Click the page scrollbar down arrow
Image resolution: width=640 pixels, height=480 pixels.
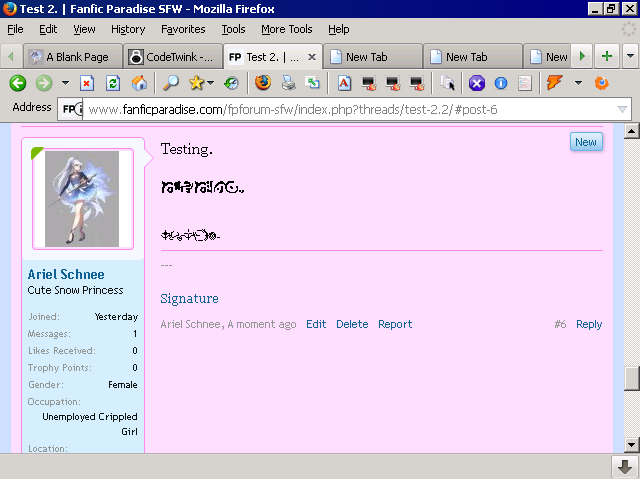(631, 445)
